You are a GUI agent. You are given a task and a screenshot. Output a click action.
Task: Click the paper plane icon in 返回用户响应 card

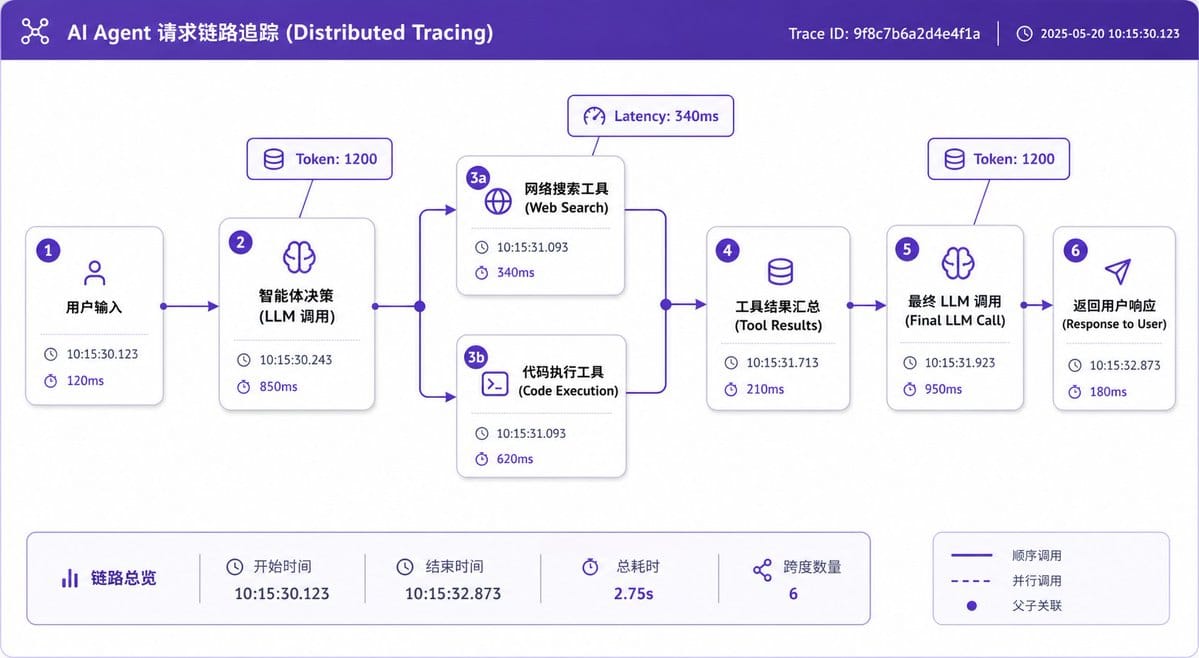pyautogui.click(x=1117, y=271)
